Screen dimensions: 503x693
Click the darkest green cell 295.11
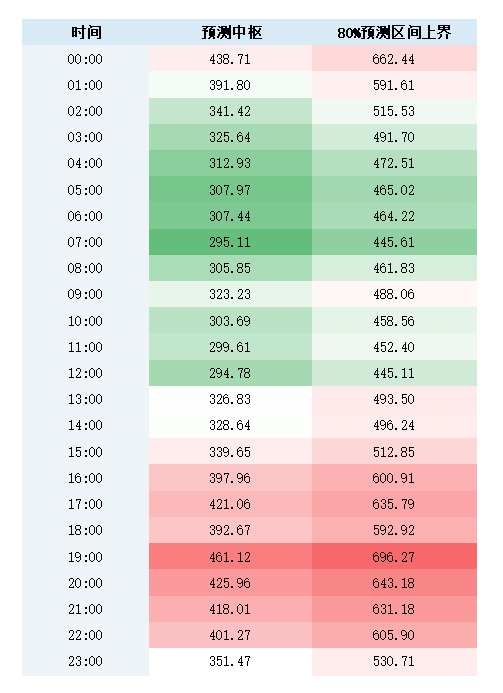point(230,242)
